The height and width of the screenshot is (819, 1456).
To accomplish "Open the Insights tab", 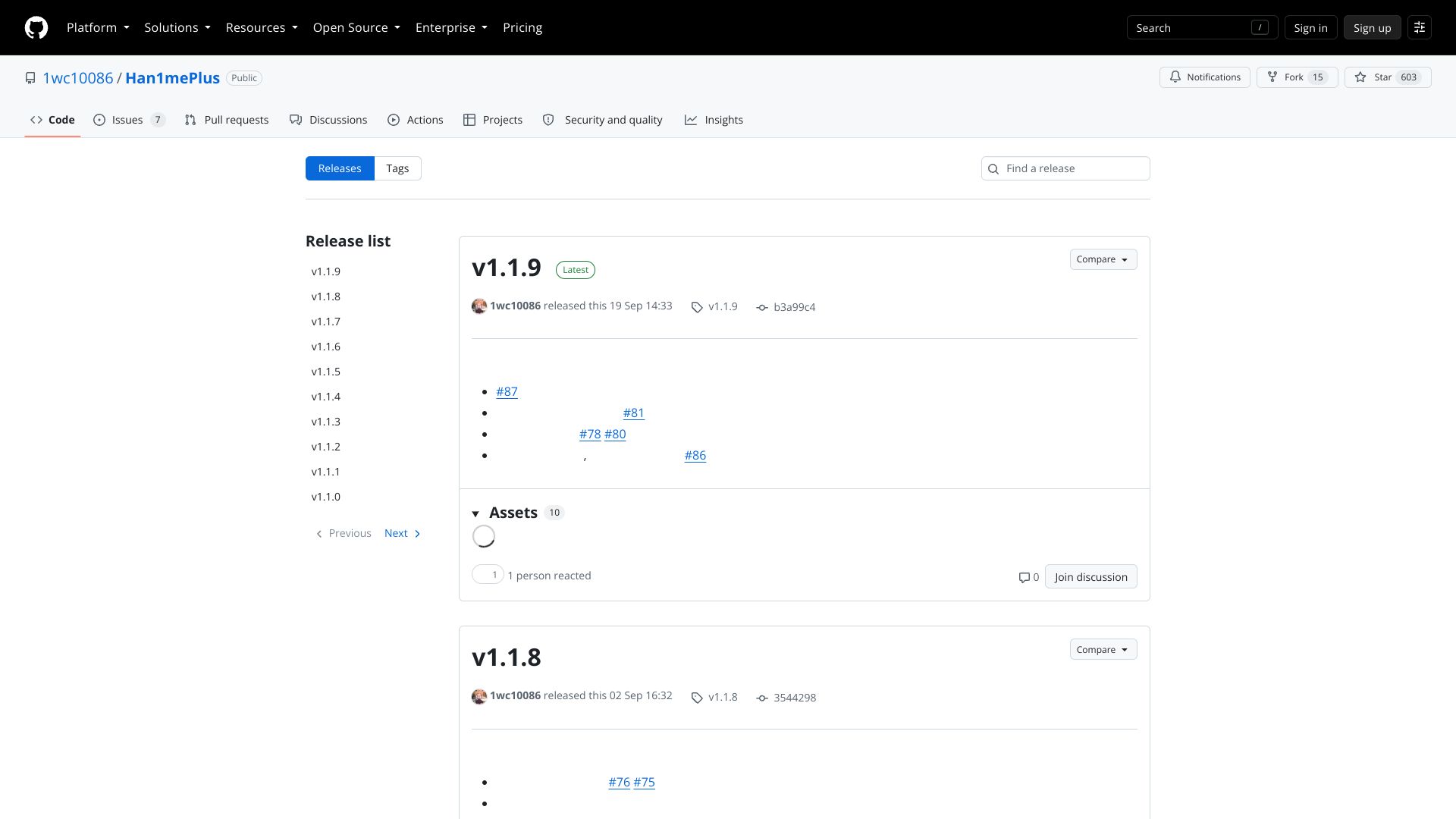I will coord(714,120).
